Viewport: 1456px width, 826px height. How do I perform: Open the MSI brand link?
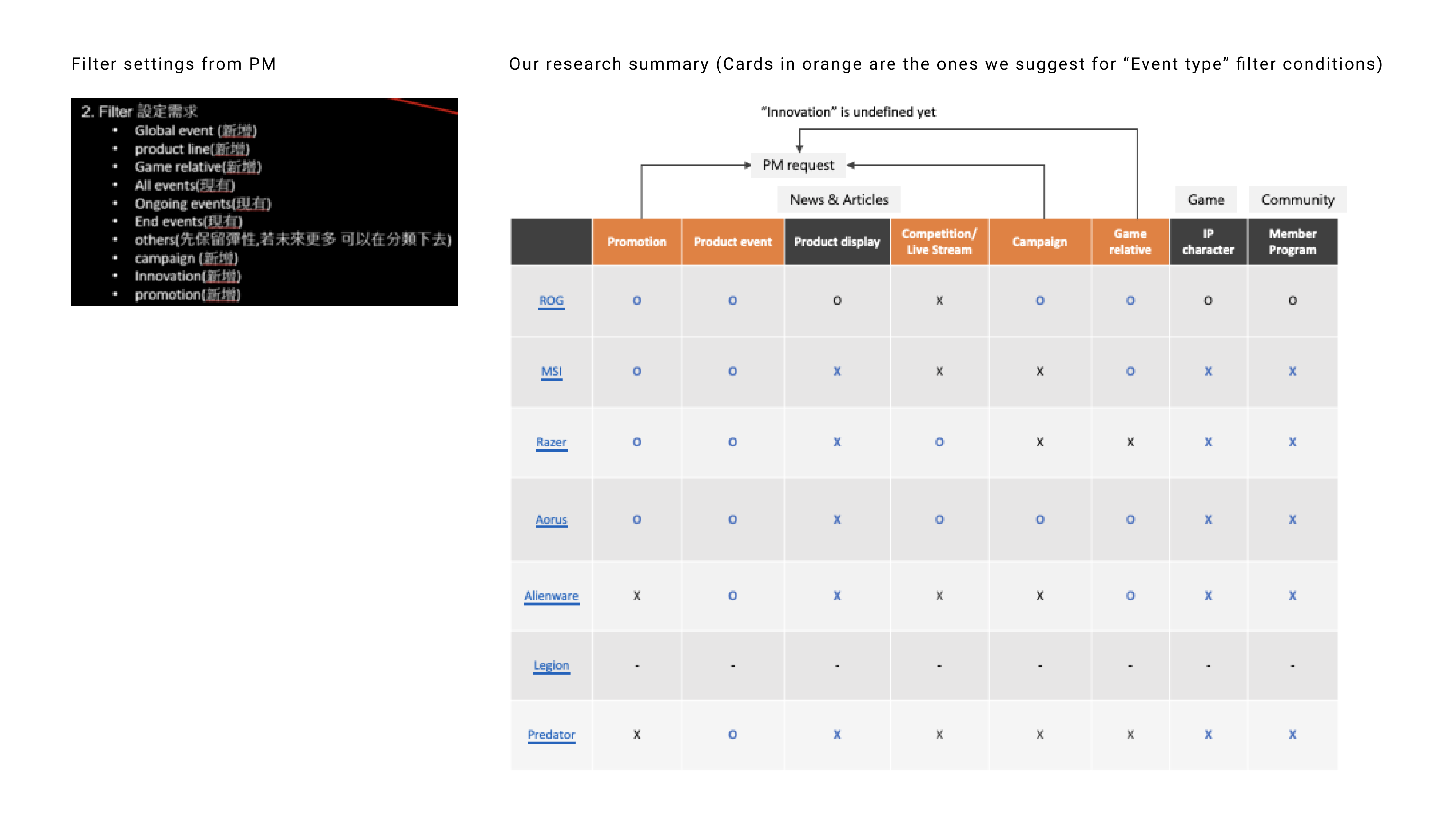click(x=551, y=371)
